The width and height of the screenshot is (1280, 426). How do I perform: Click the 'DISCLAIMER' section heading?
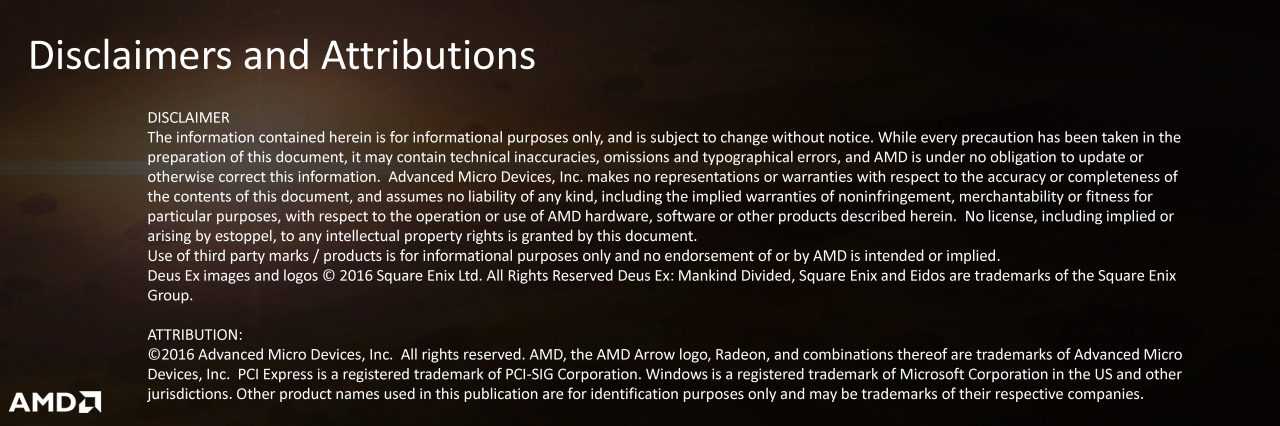pos(189,119)
